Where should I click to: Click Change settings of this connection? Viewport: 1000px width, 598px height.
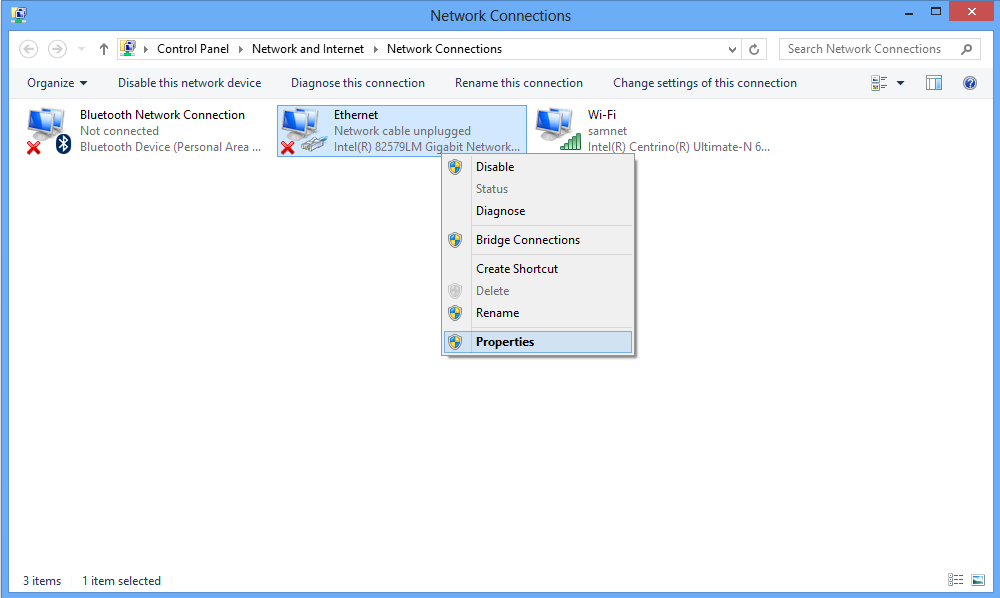(705, 83)
